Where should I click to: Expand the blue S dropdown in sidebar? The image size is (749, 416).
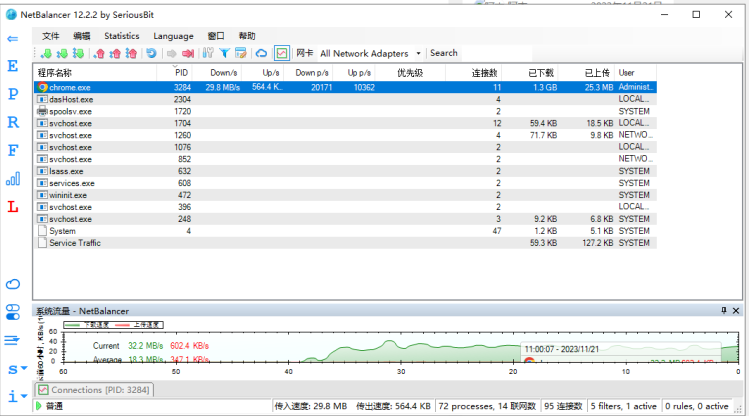tap(15, 369)
